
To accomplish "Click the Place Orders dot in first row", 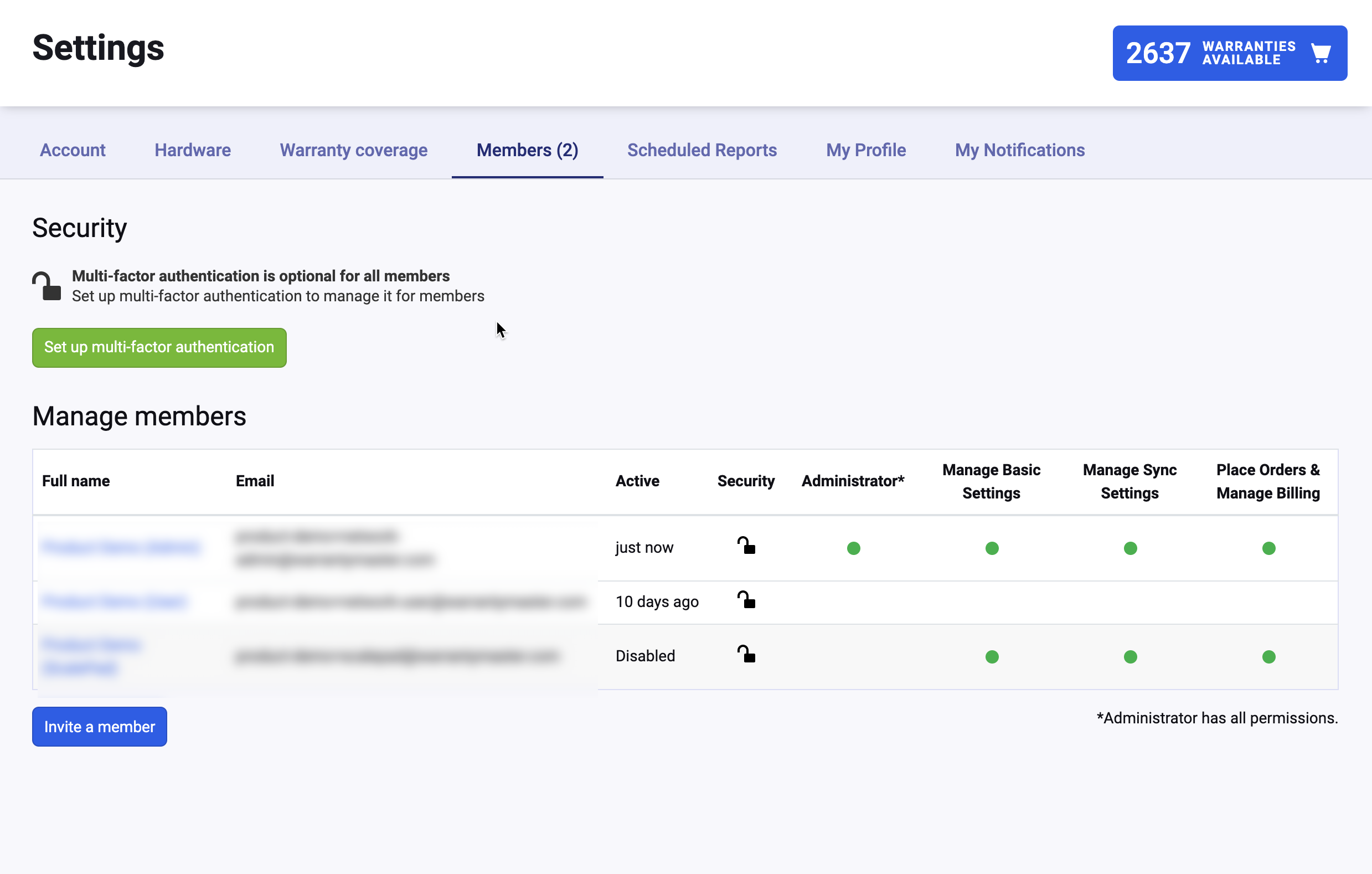I will pos(1268,548).
